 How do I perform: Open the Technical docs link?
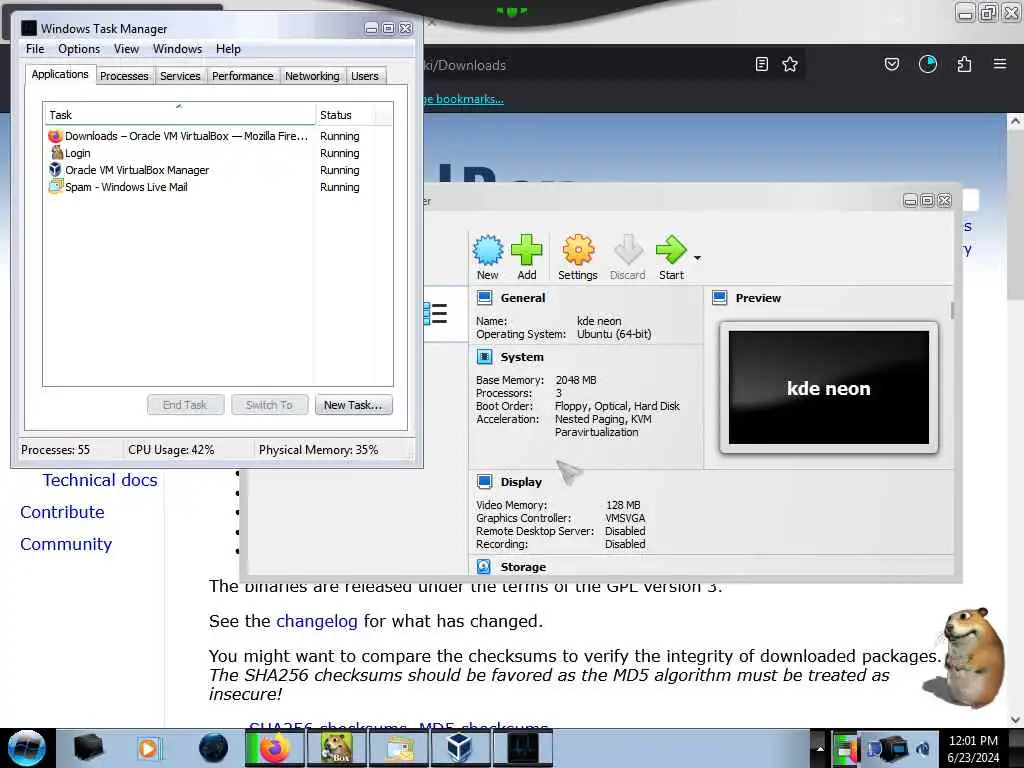point(100,480)
